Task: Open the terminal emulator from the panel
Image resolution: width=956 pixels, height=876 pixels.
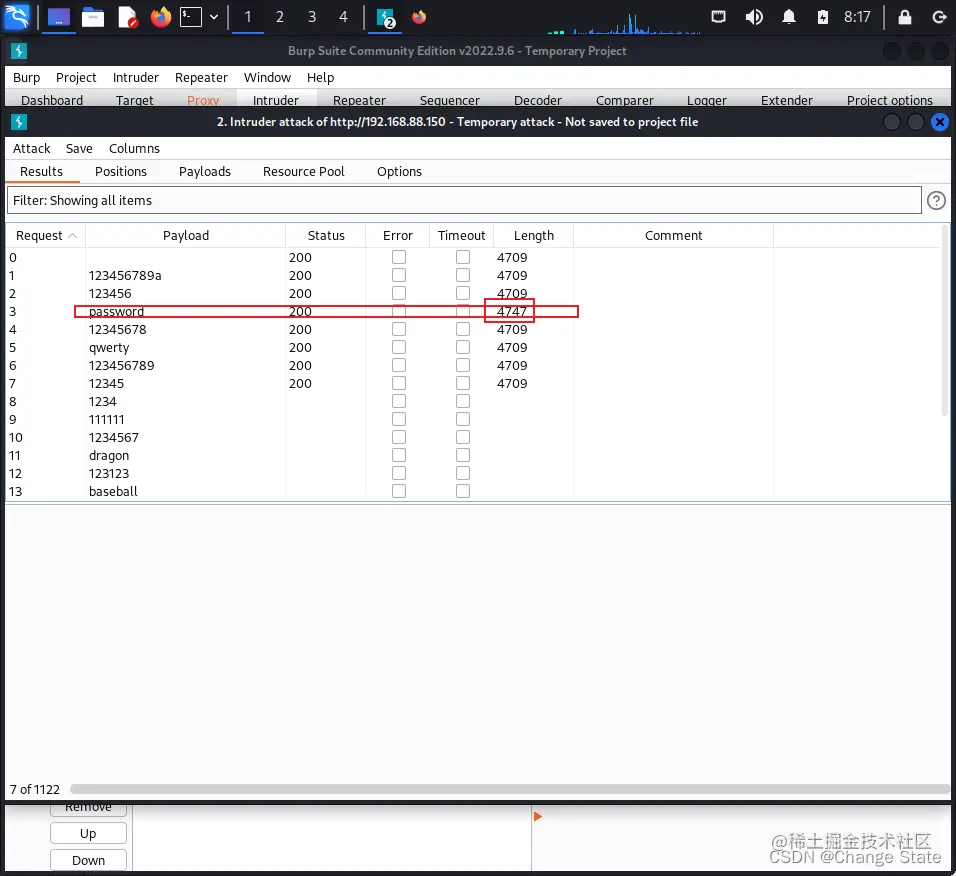Action: (x=191, y=17)
